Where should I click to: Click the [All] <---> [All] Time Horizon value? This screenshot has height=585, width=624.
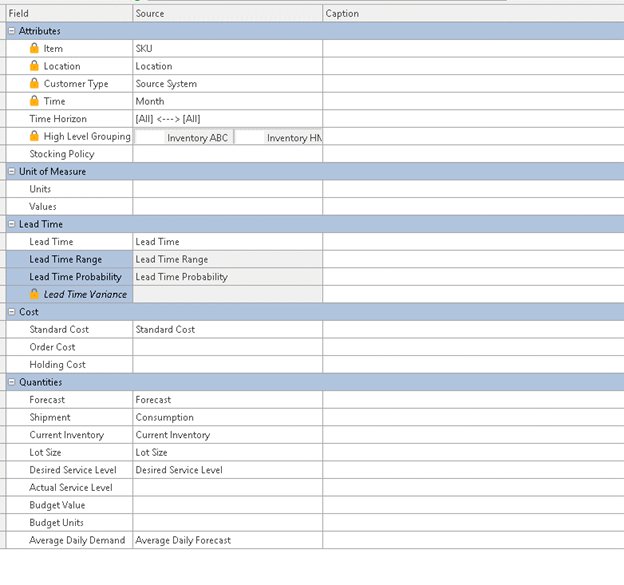[227, 119]
